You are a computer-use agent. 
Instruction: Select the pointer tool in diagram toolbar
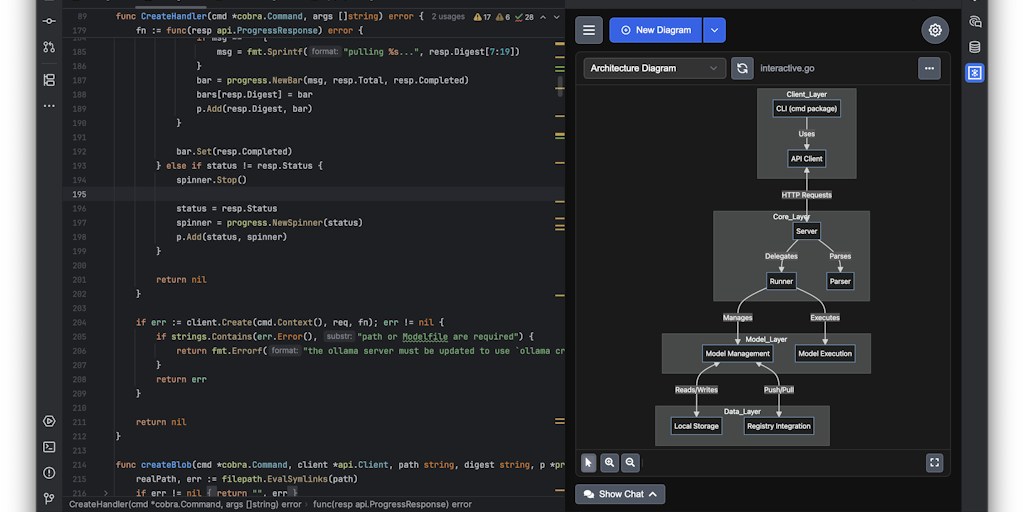tap(589, 462)
